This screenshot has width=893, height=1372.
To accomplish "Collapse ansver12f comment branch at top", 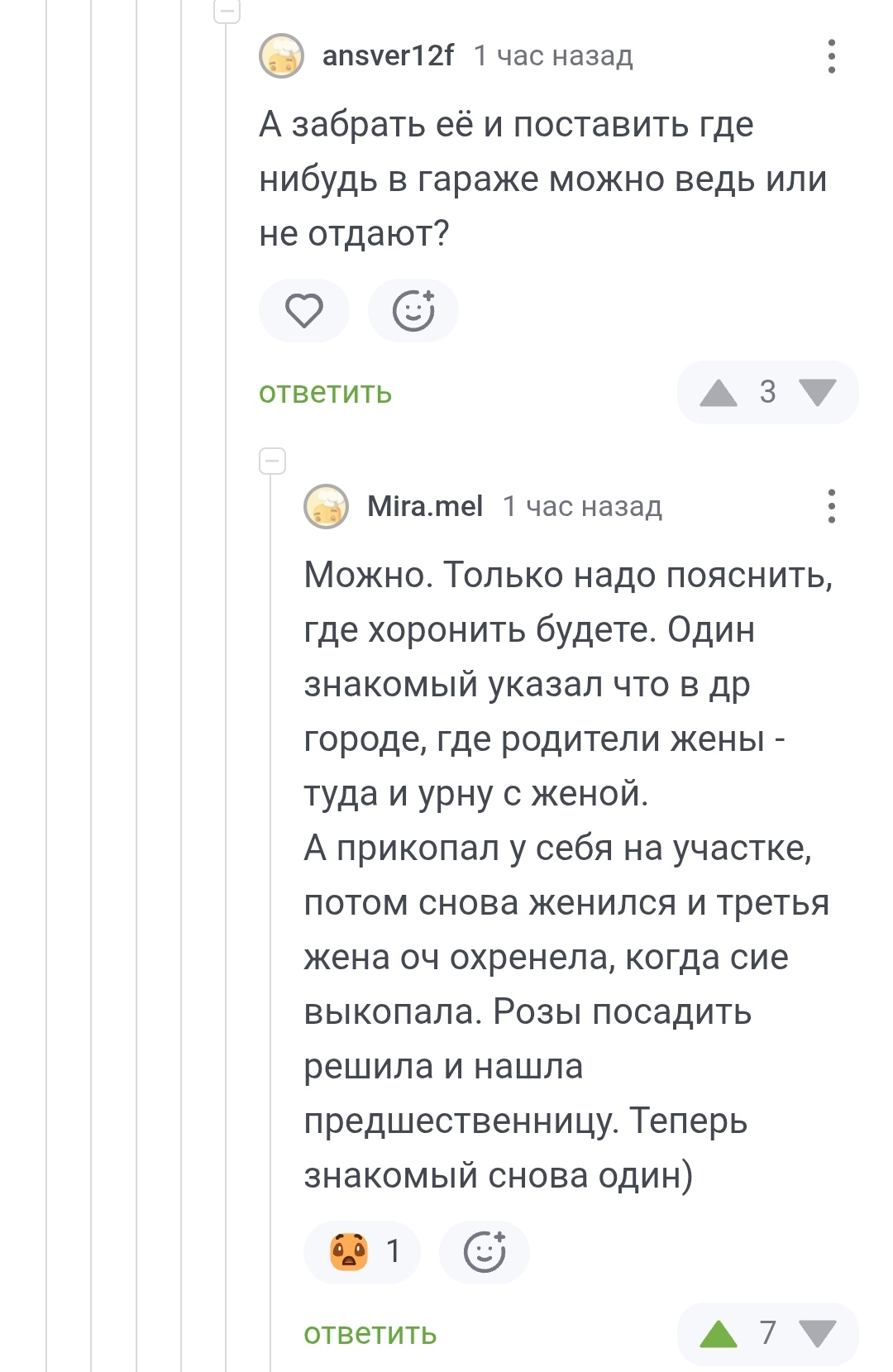I will click(227, 11).
